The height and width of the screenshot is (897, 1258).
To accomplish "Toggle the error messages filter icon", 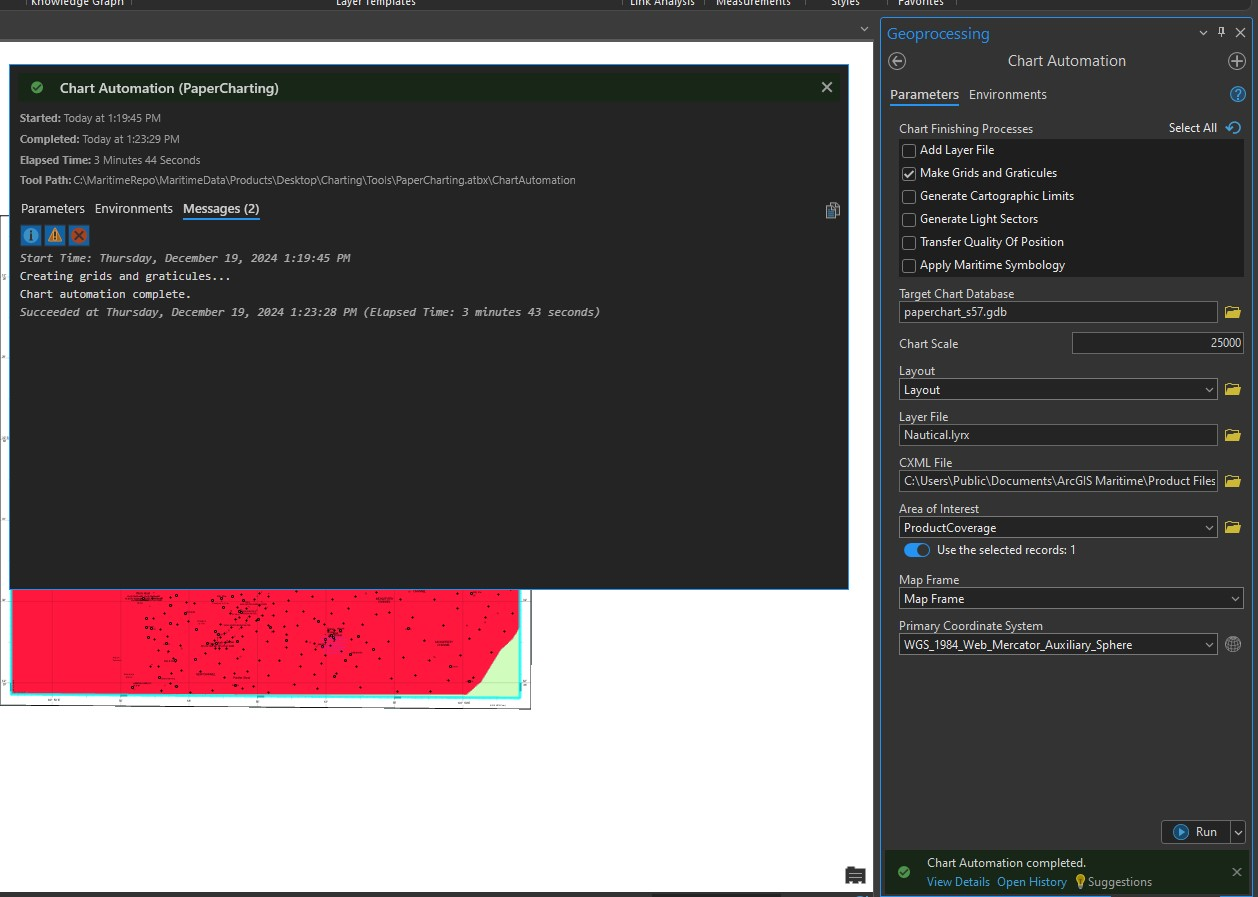I will click(78, 235).
